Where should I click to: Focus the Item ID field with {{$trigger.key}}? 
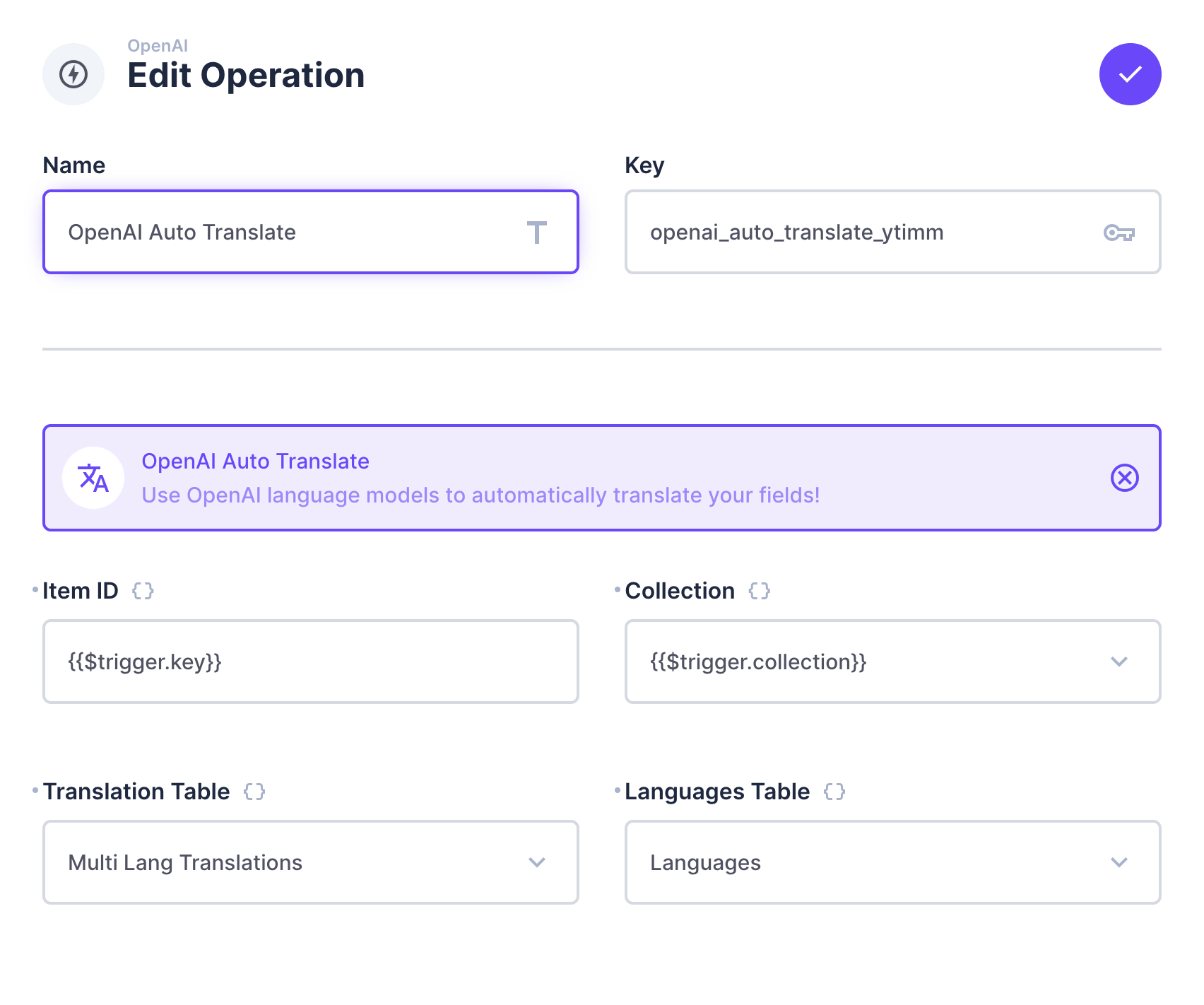(x=311, y=662)
